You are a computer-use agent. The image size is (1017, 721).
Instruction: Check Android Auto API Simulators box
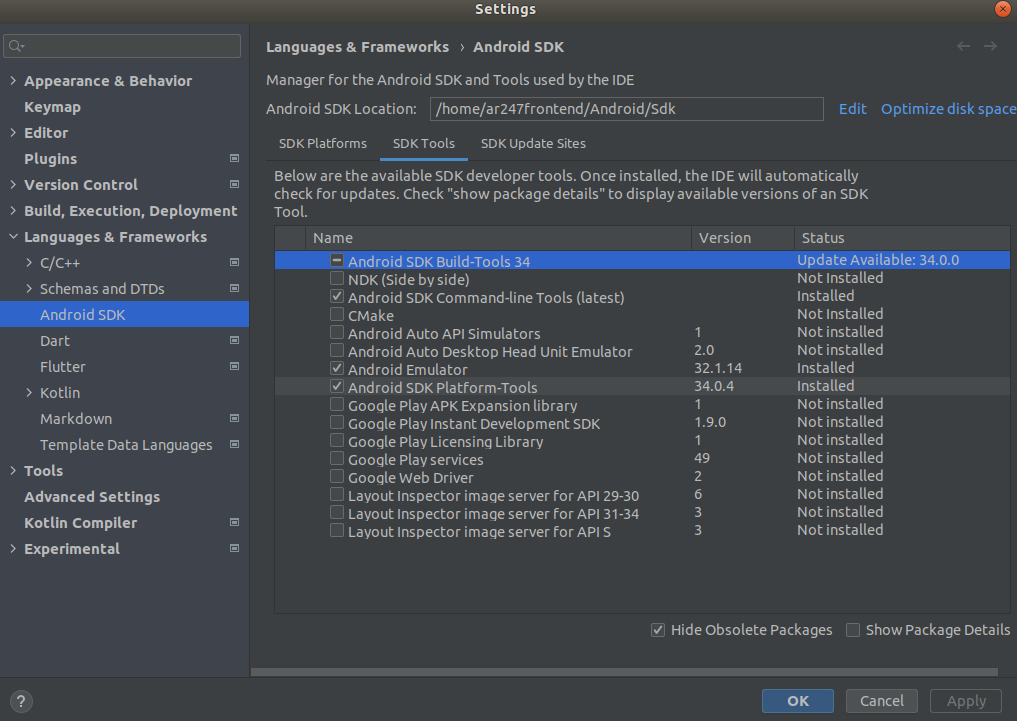[x=337, y=332]
